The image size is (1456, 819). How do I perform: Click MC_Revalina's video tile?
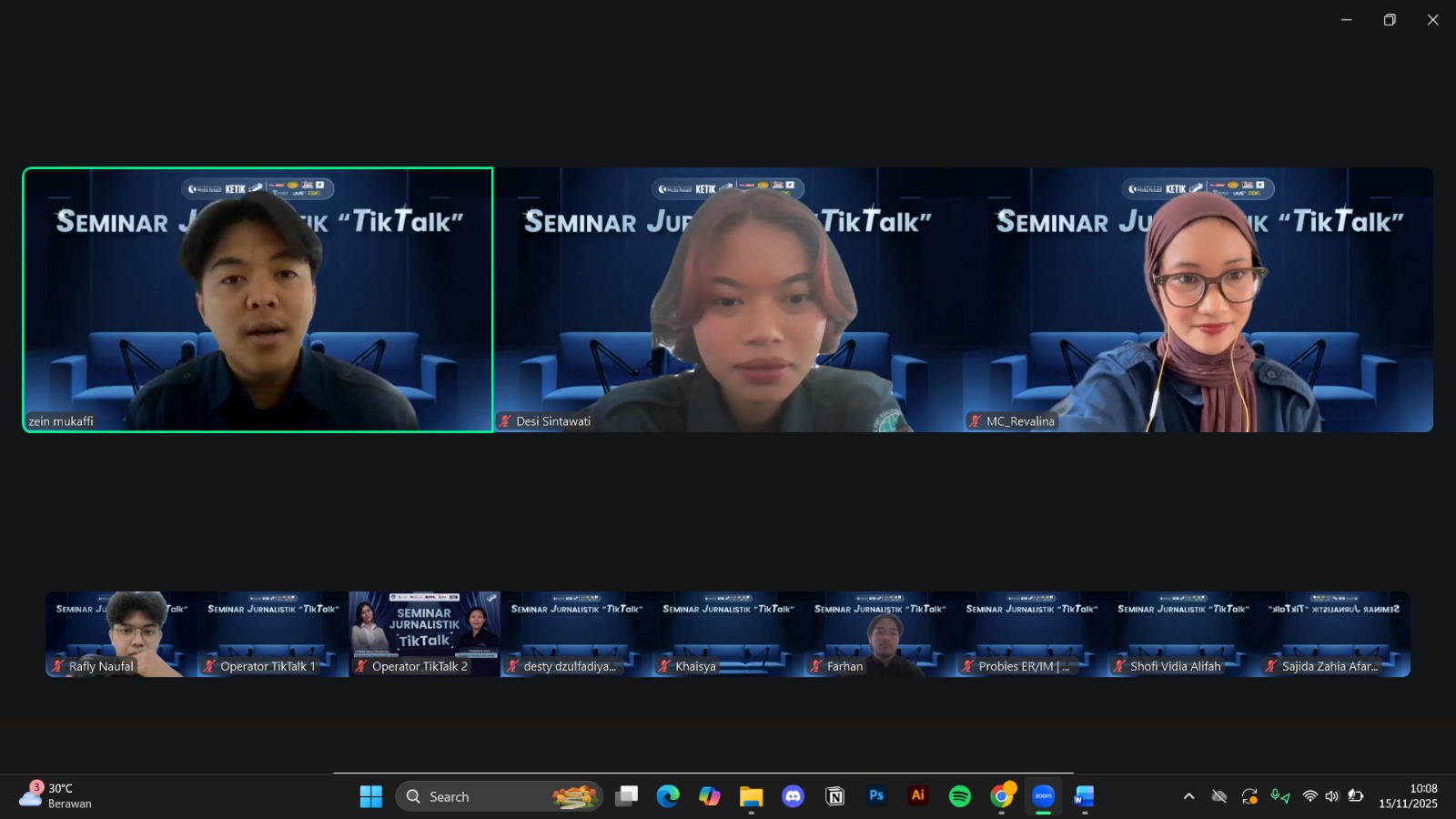pos(1198,299)
